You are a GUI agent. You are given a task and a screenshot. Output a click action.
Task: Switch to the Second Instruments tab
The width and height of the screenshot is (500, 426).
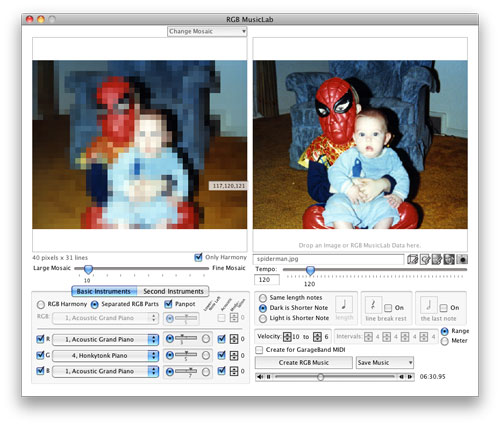173,291
